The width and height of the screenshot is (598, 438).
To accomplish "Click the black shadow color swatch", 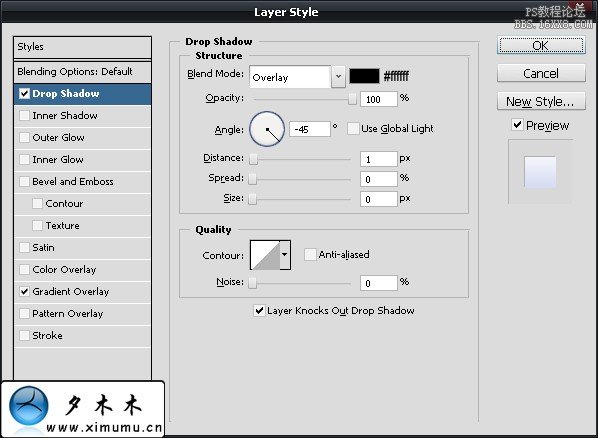I will (x=365, y=76).
